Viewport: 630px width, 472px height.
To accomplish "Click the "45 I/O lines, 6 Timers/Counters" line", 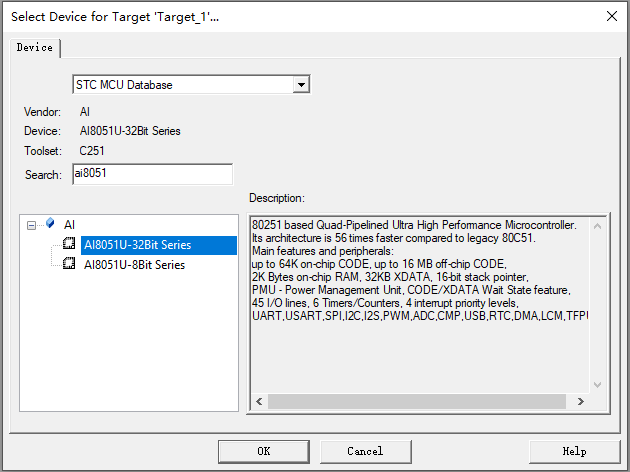I will [385, 303].
